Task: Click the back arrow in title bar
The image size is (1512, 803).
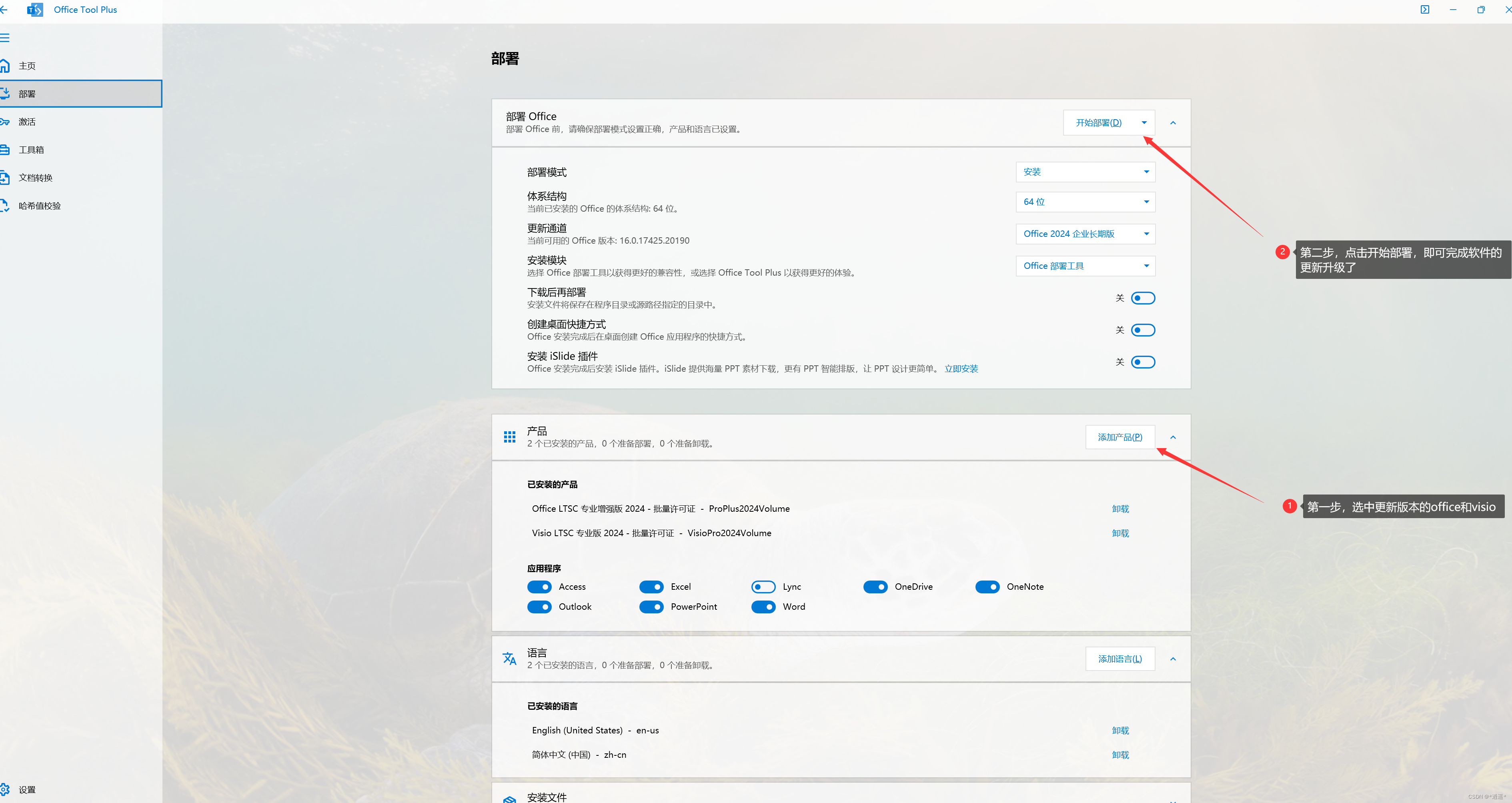Action: (x=4, y=9)
